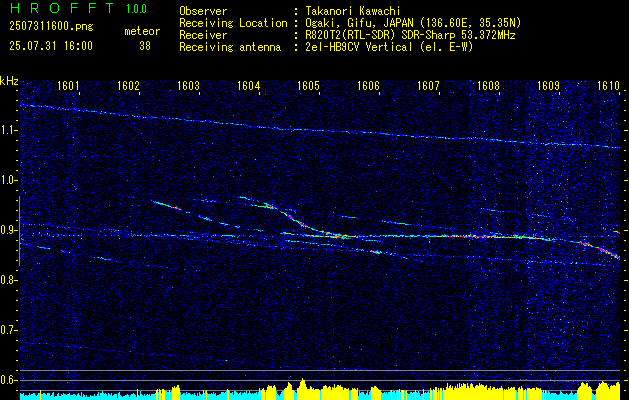The image size is (629, 400).
Task: Click the 1606 time marker
Action: (368, 85)
